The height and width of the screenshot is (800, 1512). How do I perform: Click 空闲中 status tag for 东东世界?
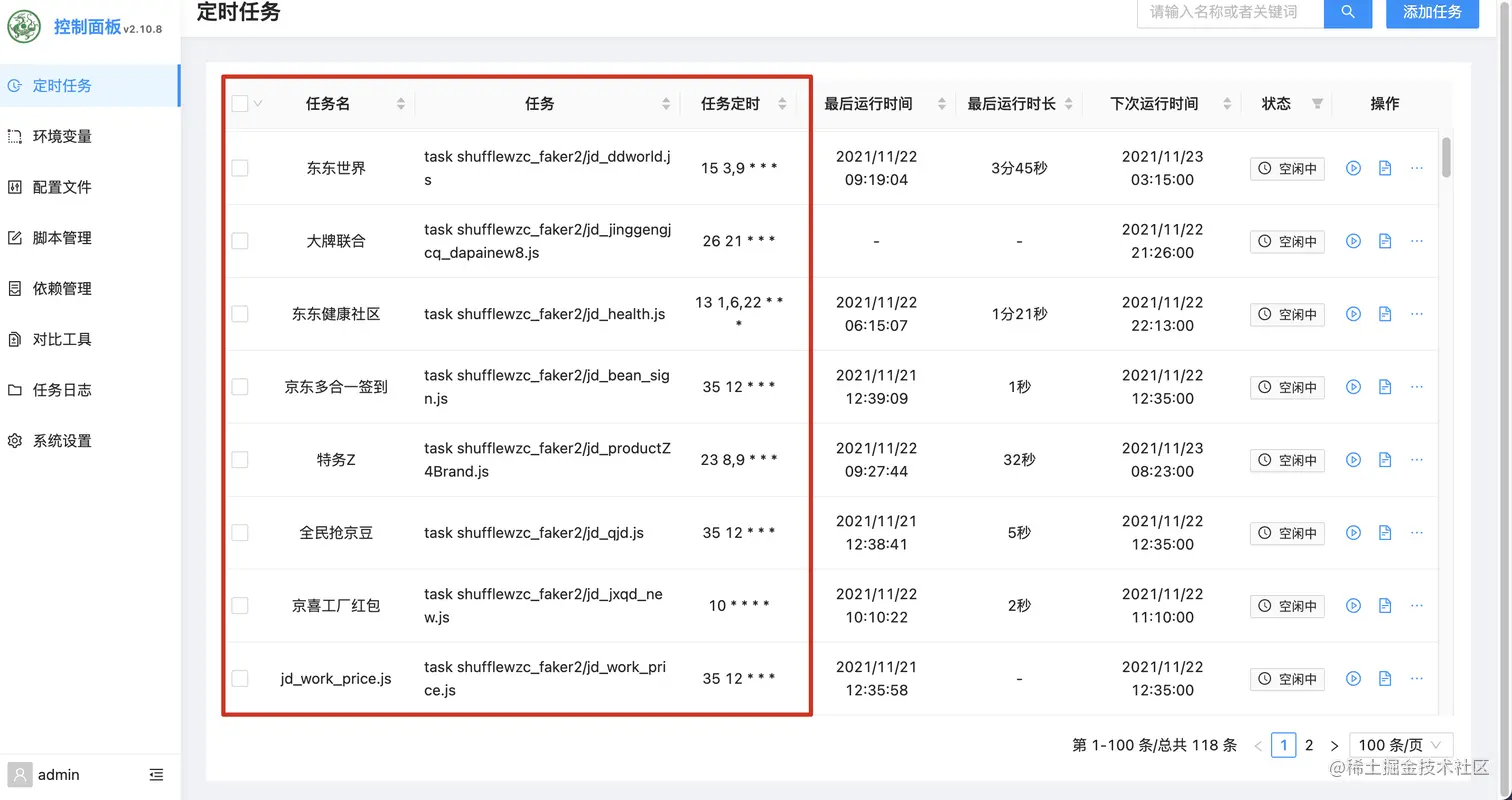(x=1287, y=169)
